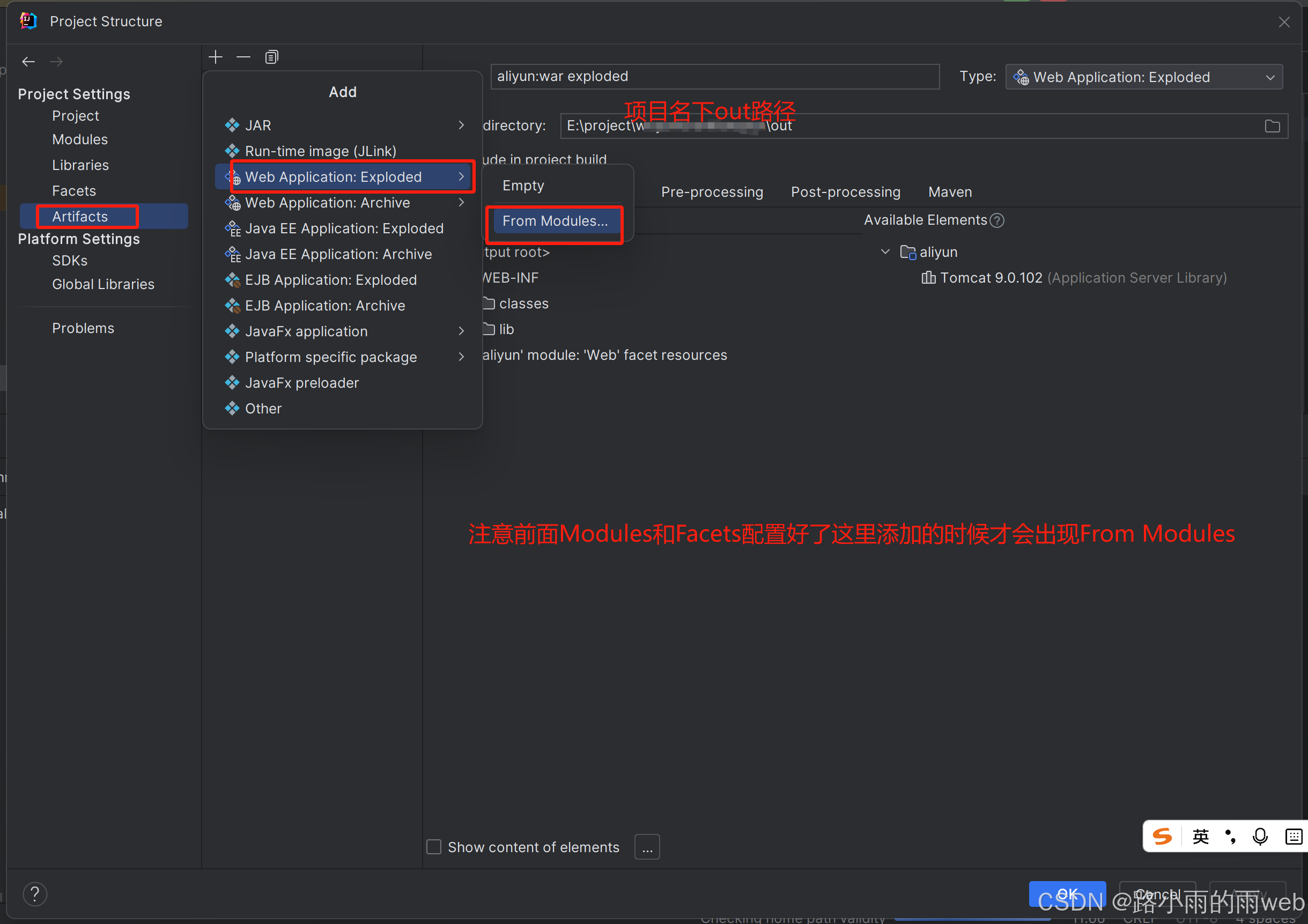The image size is (1308, 924).
Task: Enable Show content of elements checkbox
Action: click(x=434, y=847)
